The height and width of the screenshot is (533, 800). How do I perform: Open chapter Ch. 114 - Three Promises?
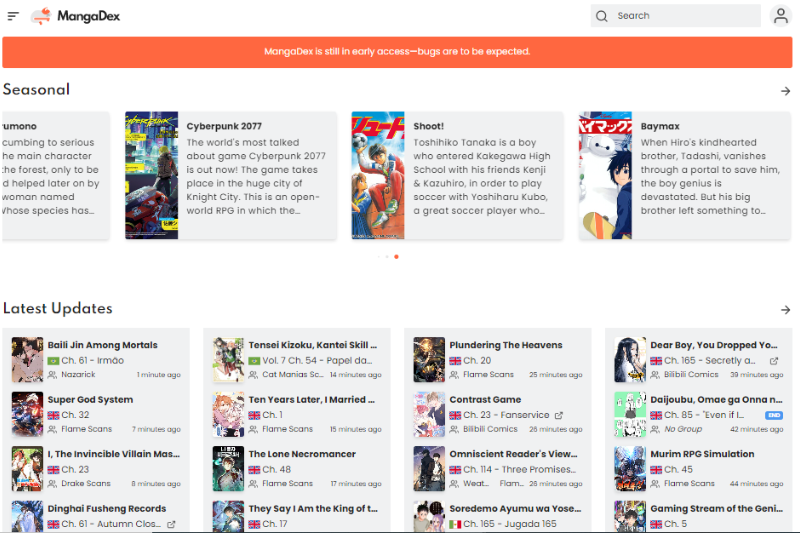519,470
